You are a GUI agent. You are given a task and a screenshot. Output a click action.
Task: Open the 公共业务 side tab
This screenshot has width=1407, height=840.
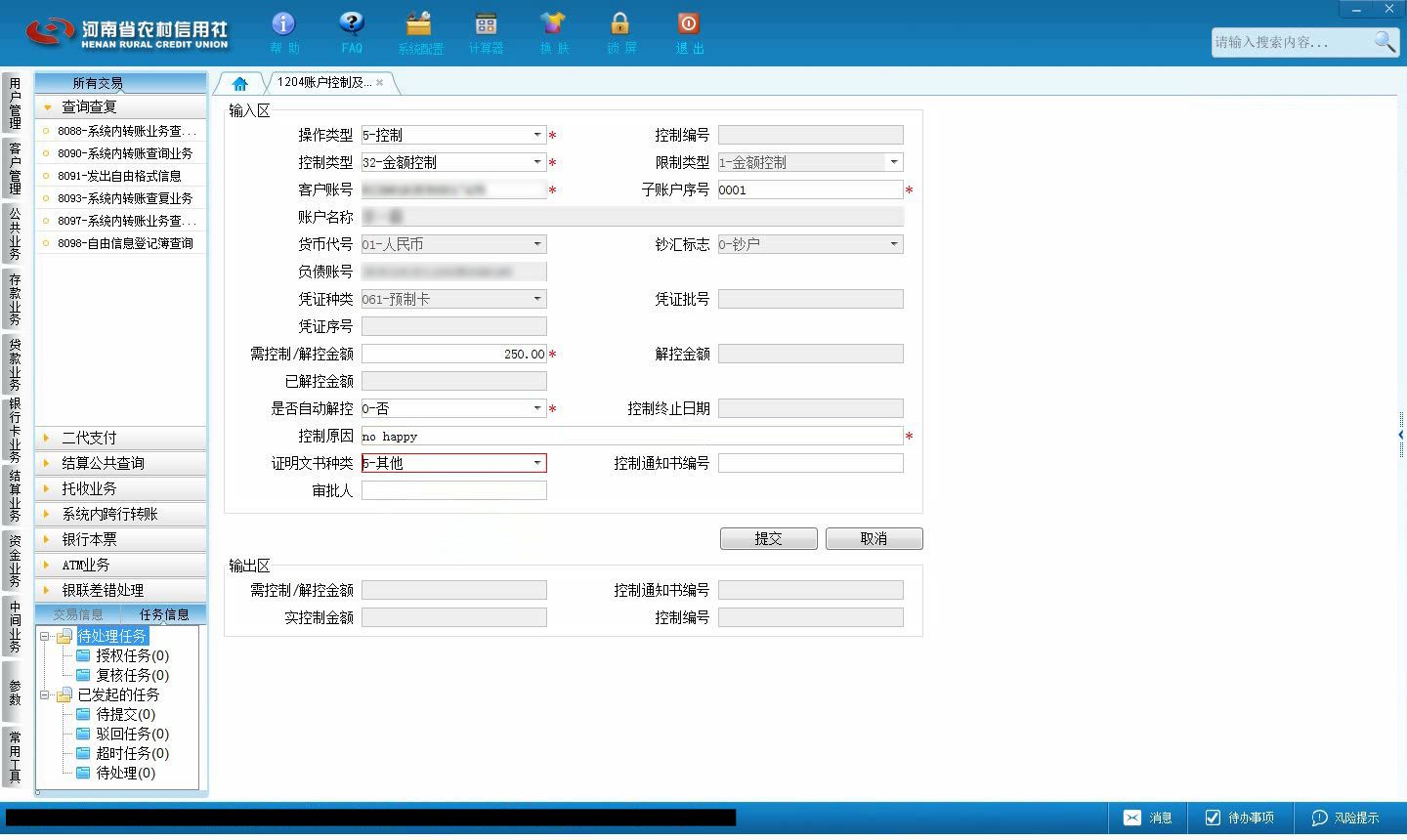tap(15, 232)
